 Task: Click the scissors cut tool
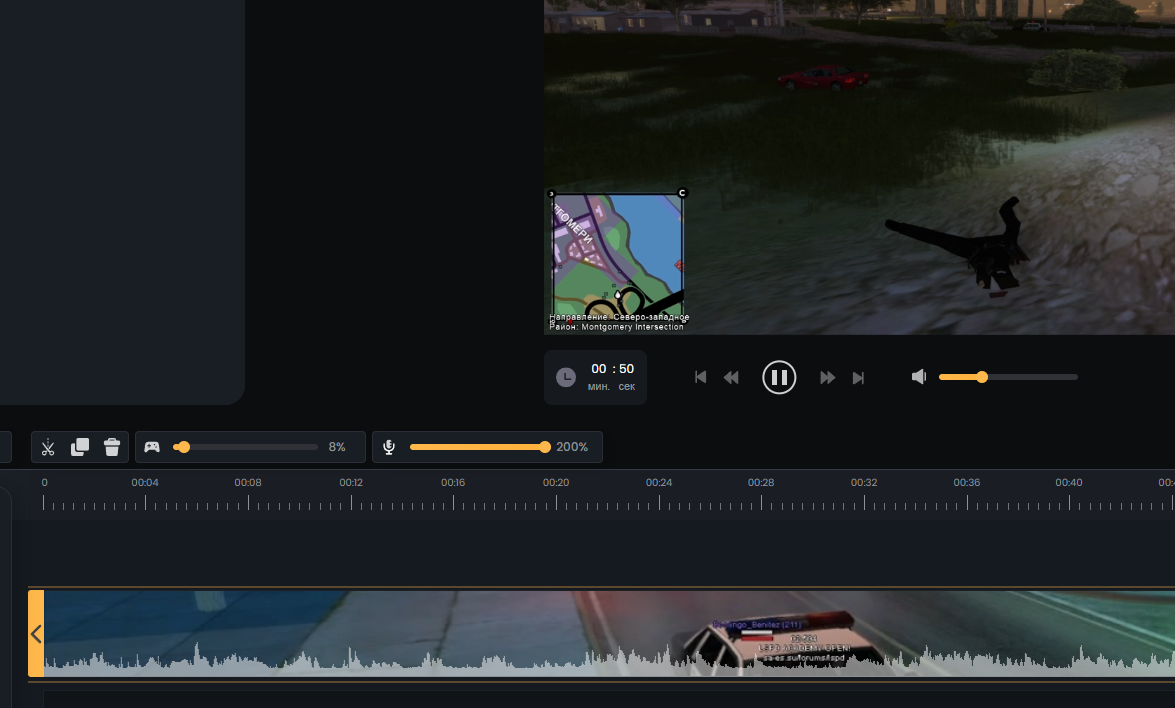[x=47, y=447]
